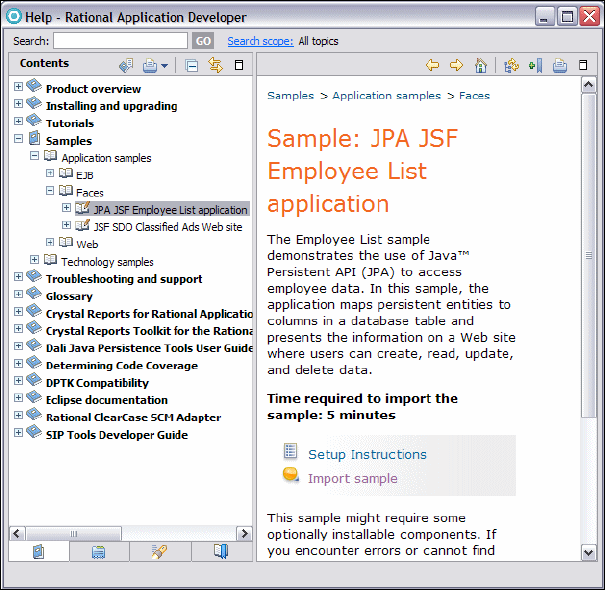Expand the EJB node

point(50,173)
